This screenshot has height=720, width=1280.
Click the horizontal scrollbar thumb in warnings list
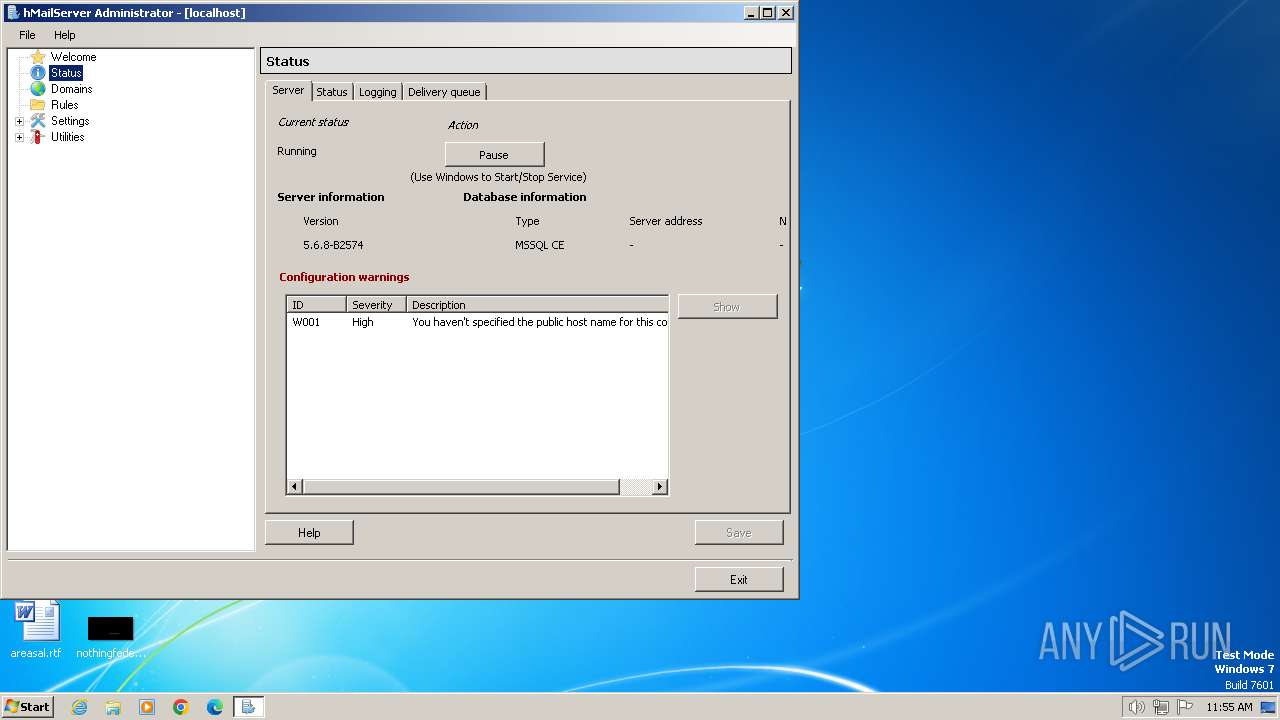pos(461,487)
